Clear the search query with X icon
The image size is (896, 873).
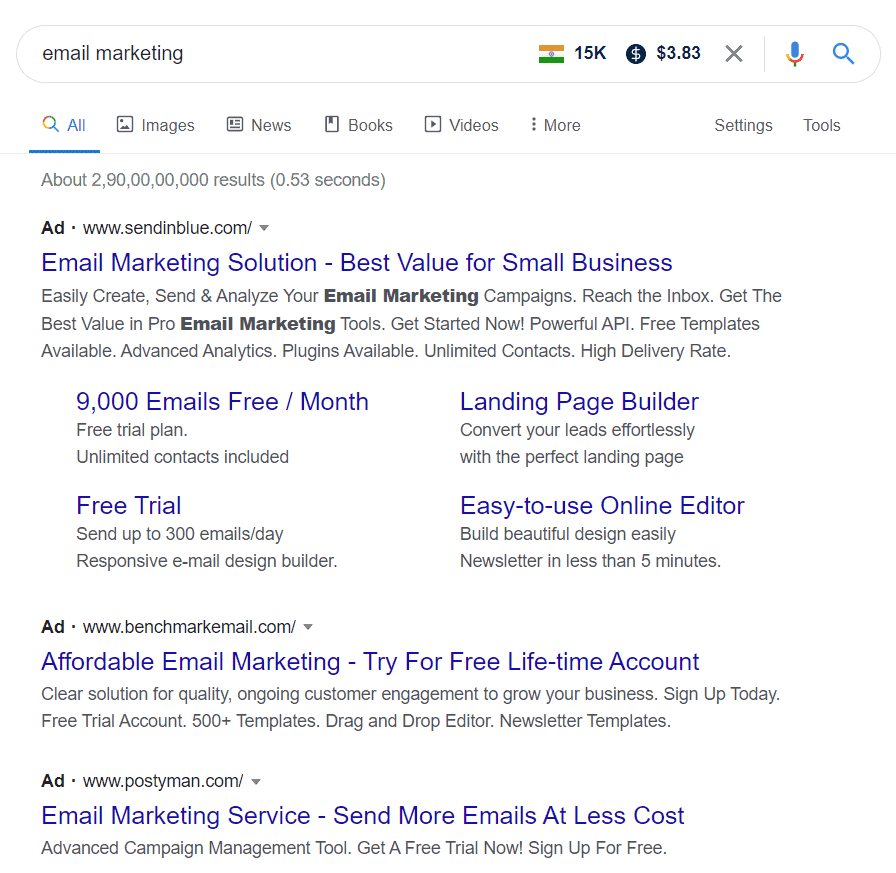point(734,54)
